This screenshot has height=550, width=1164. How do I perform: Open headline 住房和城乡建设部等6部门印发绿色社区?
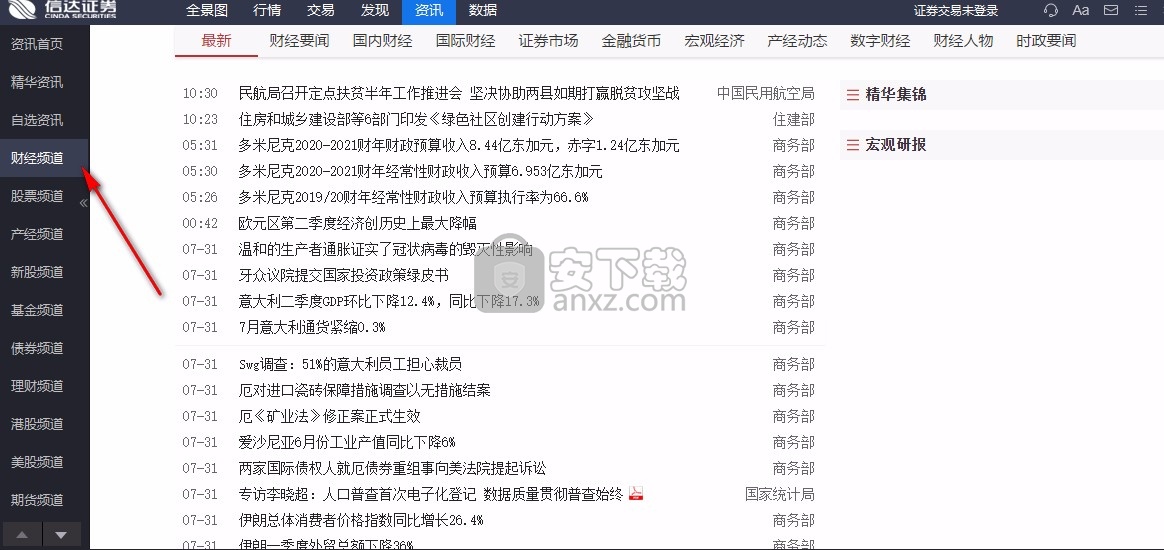click(x=416, y=120)
